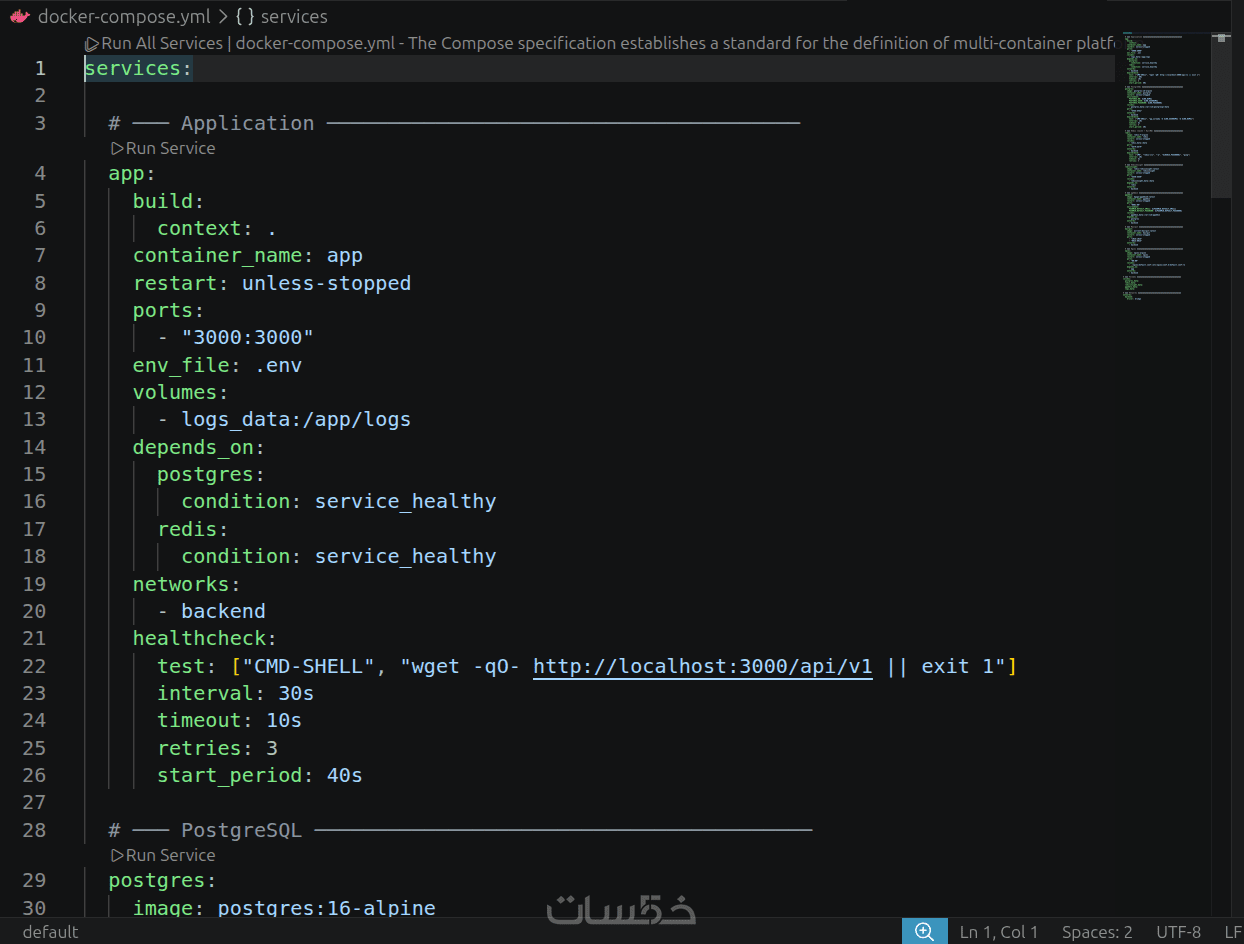Click the Docker whale icon in the breadcrumb
The height and width of the screenshot is (944, 1244).
tap(19, 16)
